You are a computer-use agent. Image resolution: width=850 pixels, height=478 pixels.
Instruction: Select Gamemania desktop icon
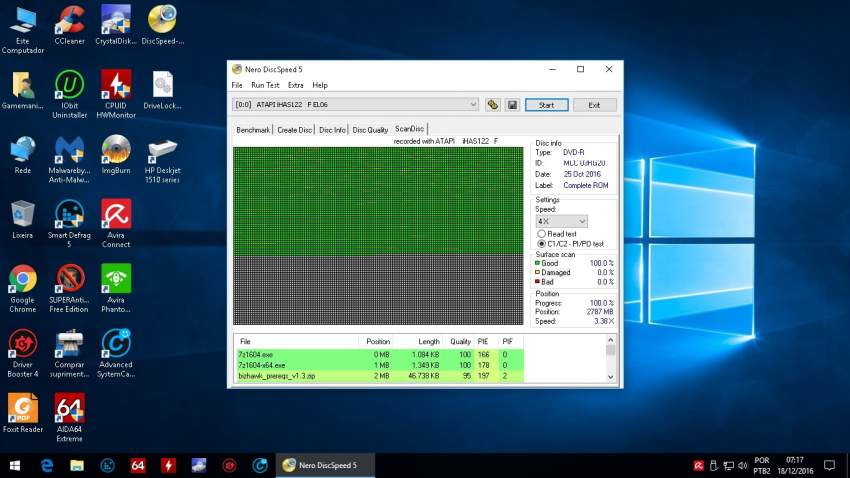pos(23,90)
